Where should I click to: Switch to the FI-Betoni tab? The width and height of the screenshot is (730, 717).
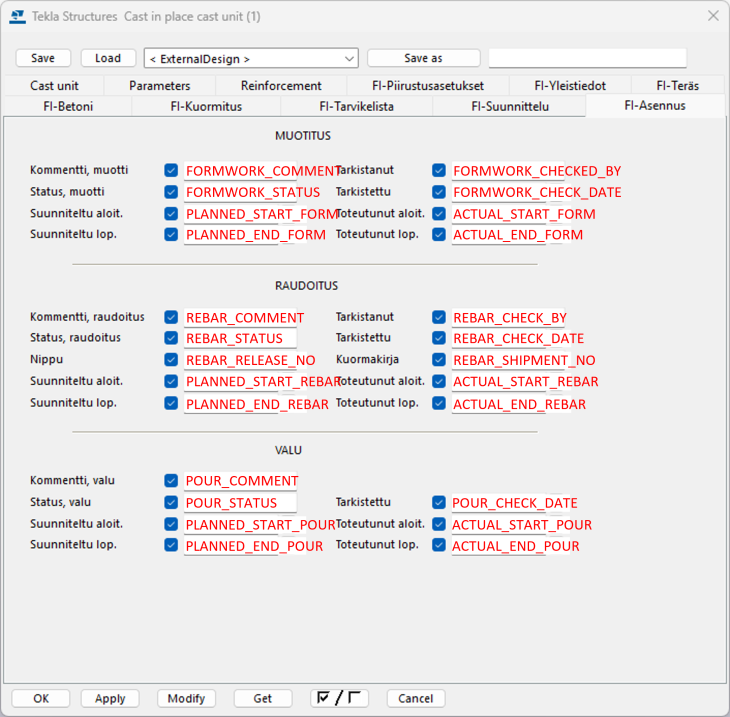click(x=68, y=106)
